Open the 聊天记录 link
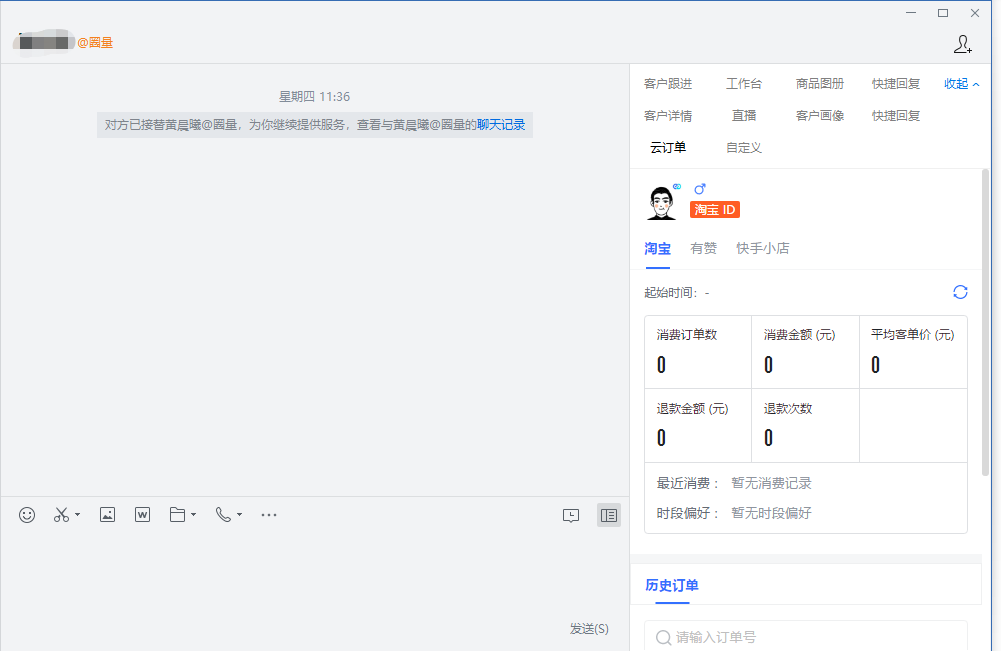This screenshot has width=1001, height=651. click(x=500, y=125)
